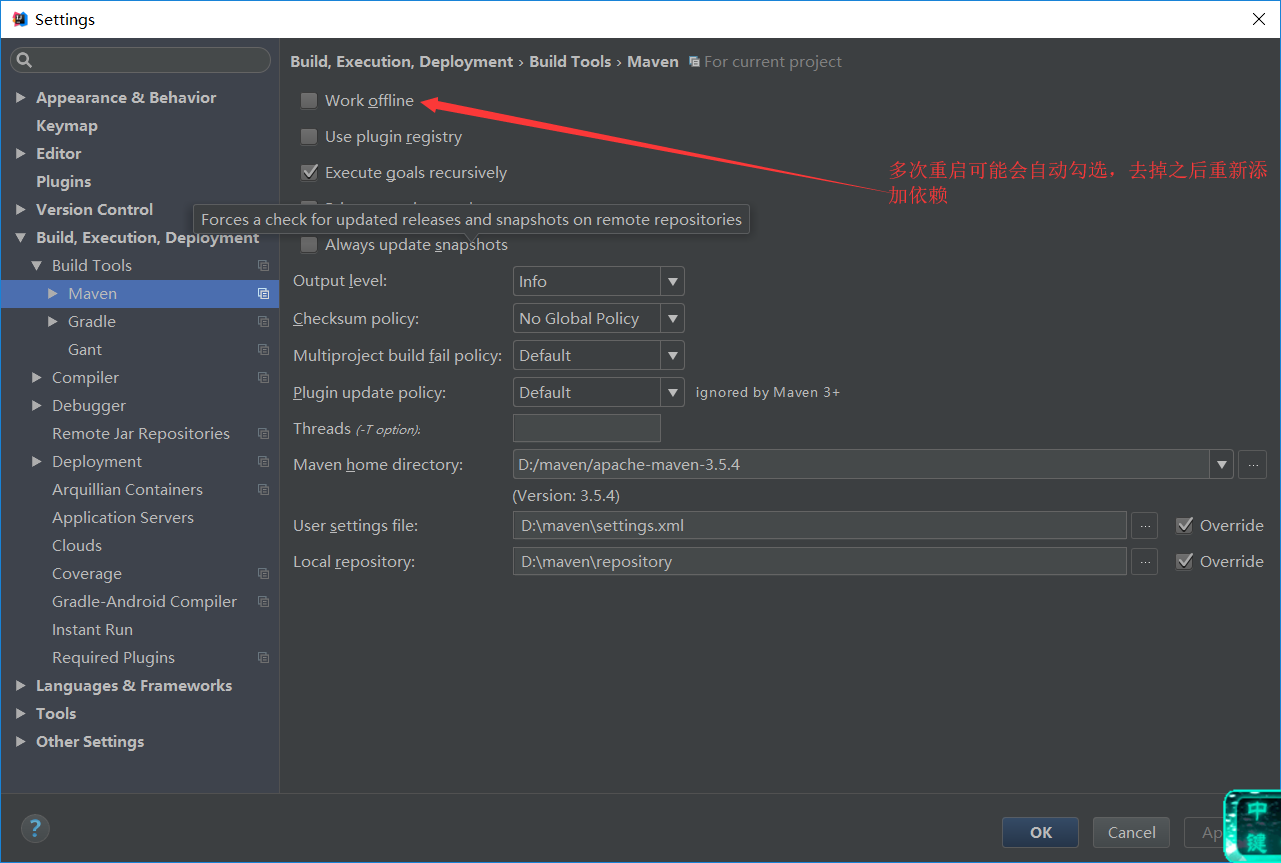Click the User settings file path field
Viewport: 1281px width, 863px height.
pyautogui.click(x=820, y=526)
